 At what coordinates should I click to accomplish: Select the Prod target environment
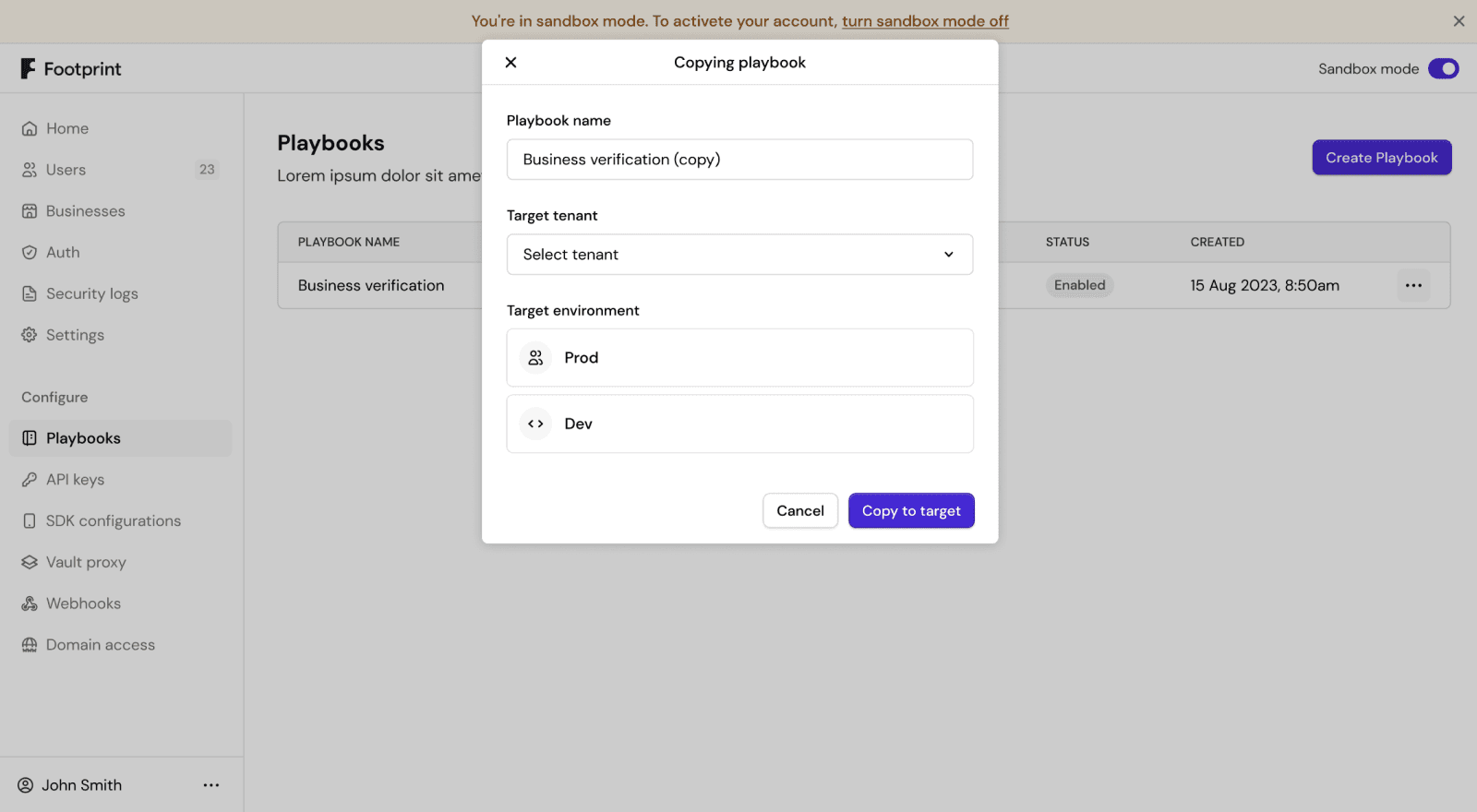click(739, 358)
